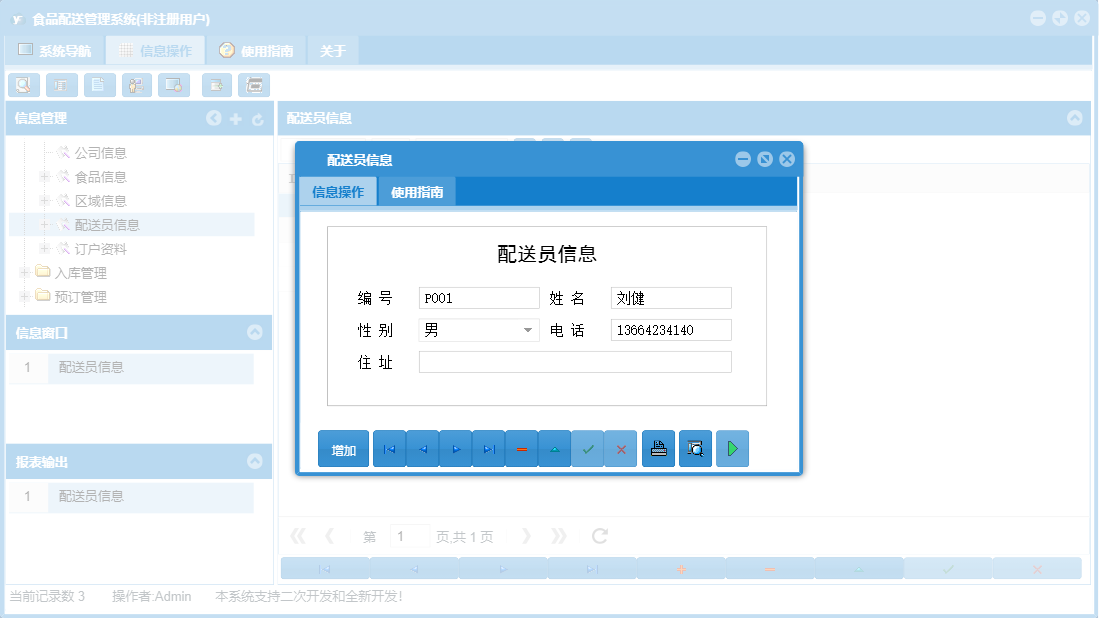Refresh the record list via circular arrow icon
The height and width of the screenshot is (618, 1099).
(x=598, y=535)
